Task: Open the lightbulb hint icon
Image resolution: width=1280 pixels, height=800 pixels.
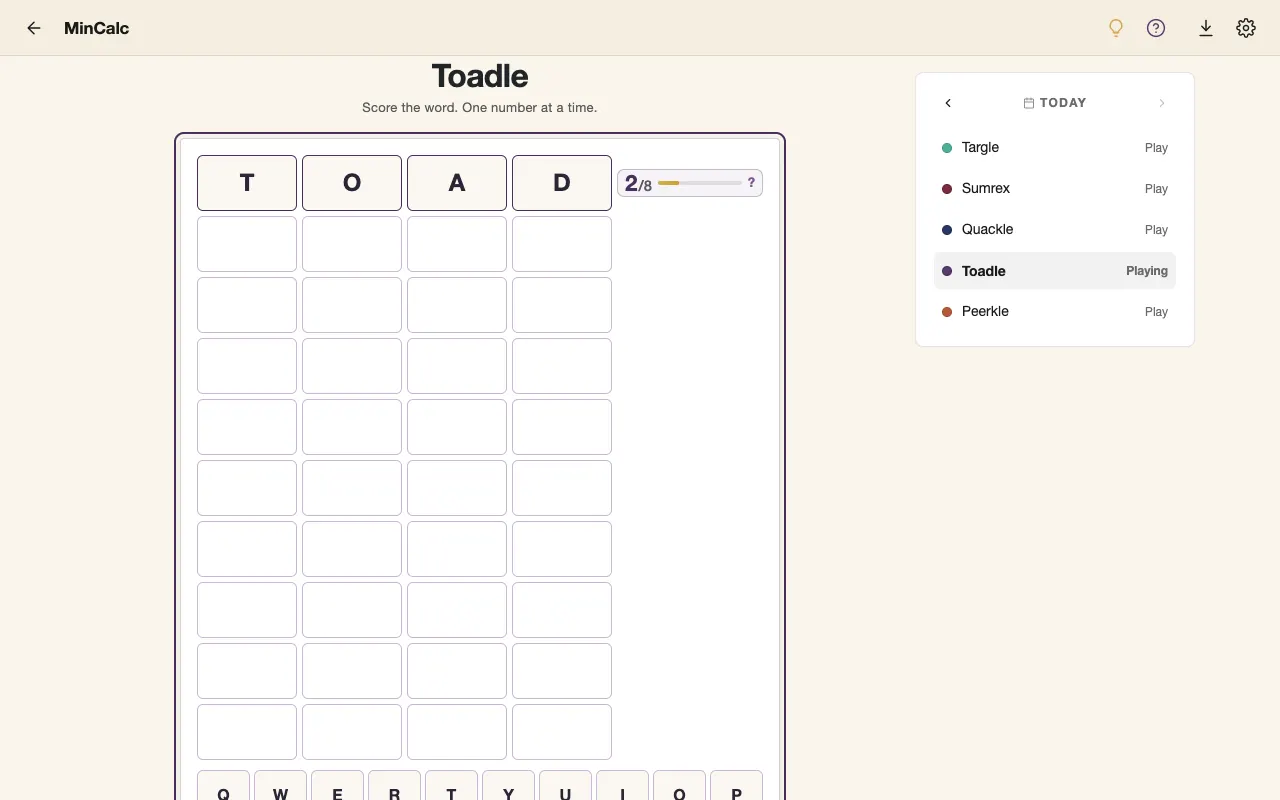Action: click(x=1116, y=28)
